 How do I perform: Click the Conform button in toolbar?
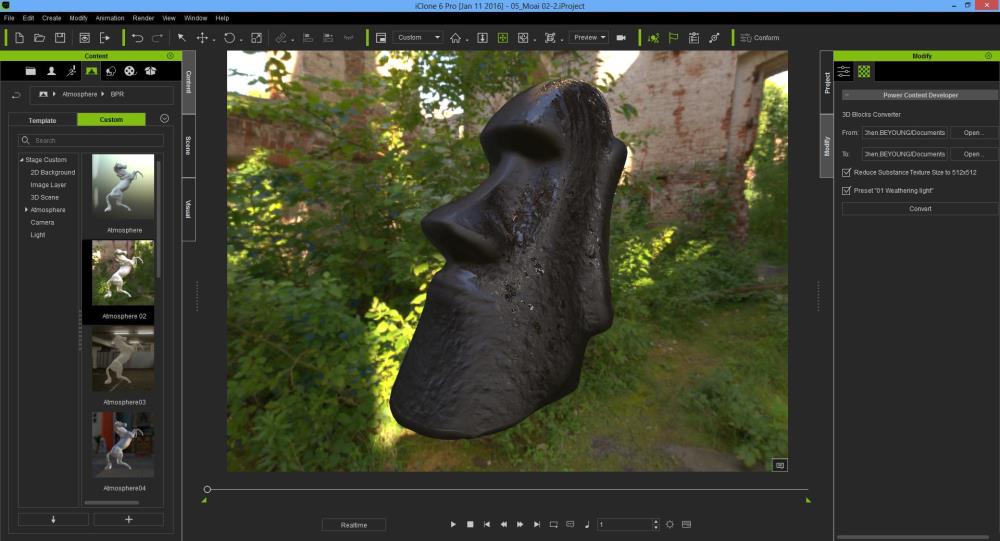(760, 38)
